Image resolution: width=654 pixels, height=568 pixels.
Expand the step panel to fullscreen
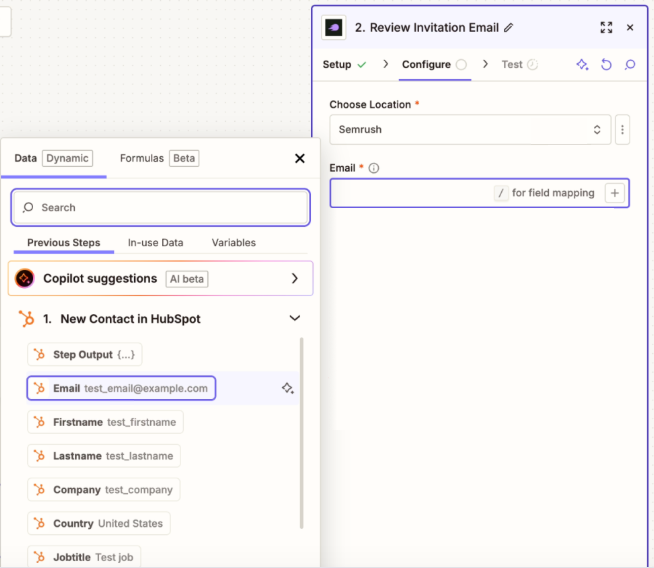(606, 28)
